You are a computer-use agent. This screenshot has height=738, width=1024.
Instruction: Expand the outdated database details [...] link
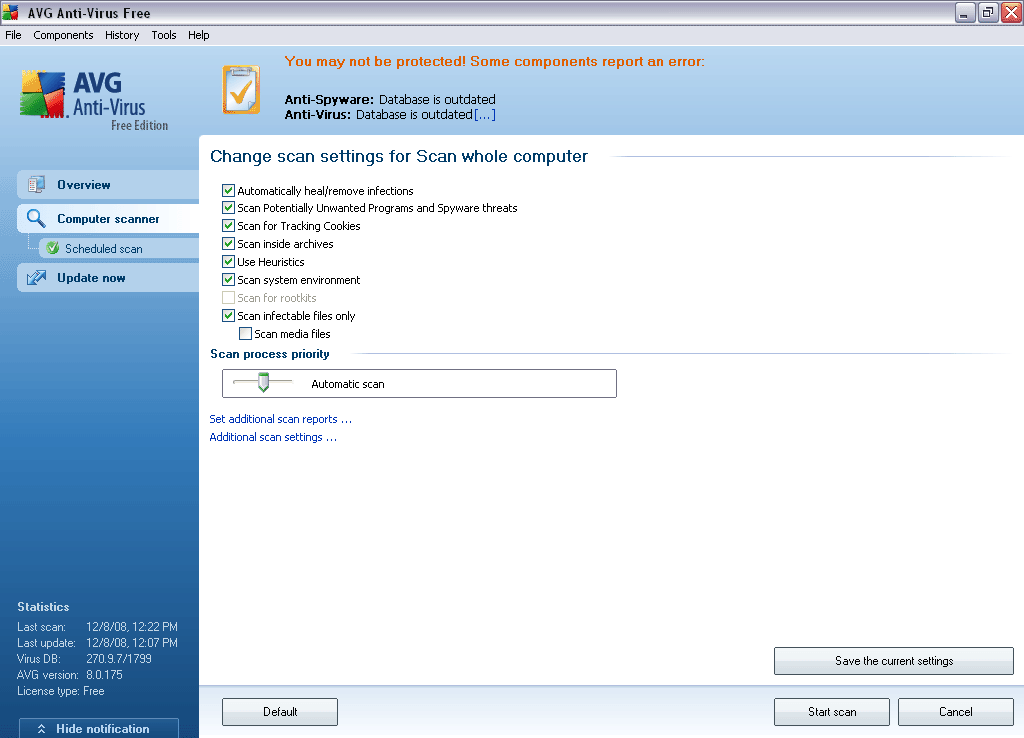(x=484, y=115)
